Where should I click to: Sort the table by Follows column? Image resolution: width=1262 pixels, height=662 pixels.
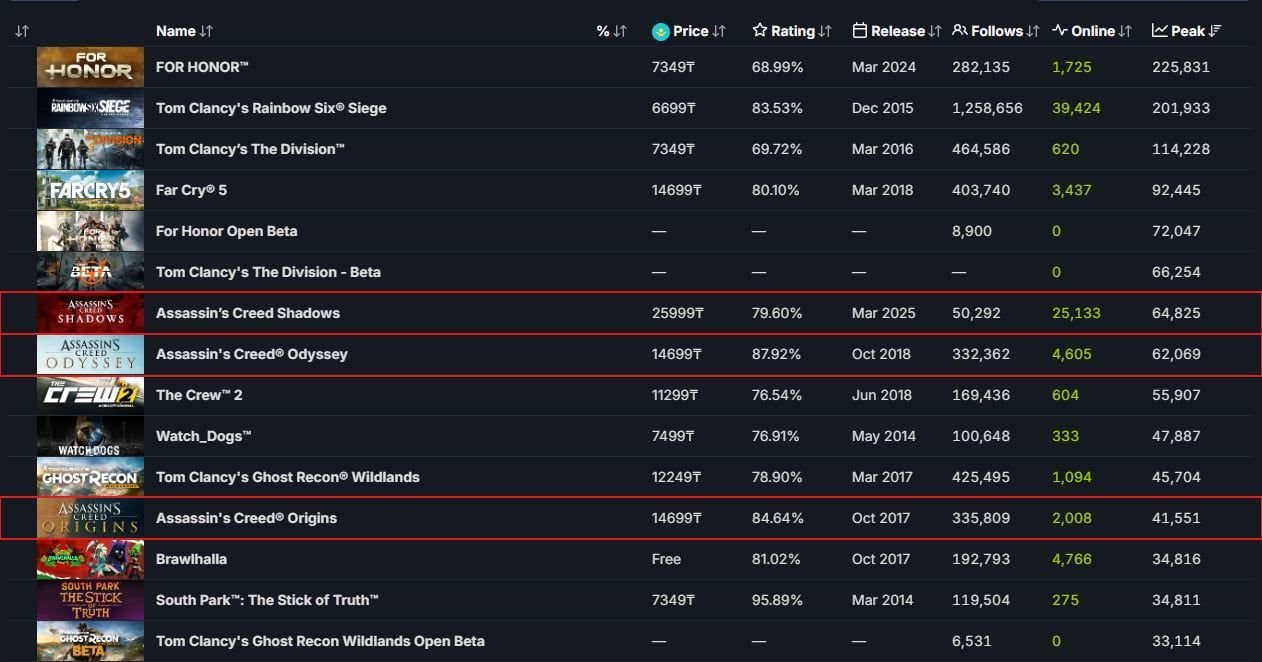997,31
